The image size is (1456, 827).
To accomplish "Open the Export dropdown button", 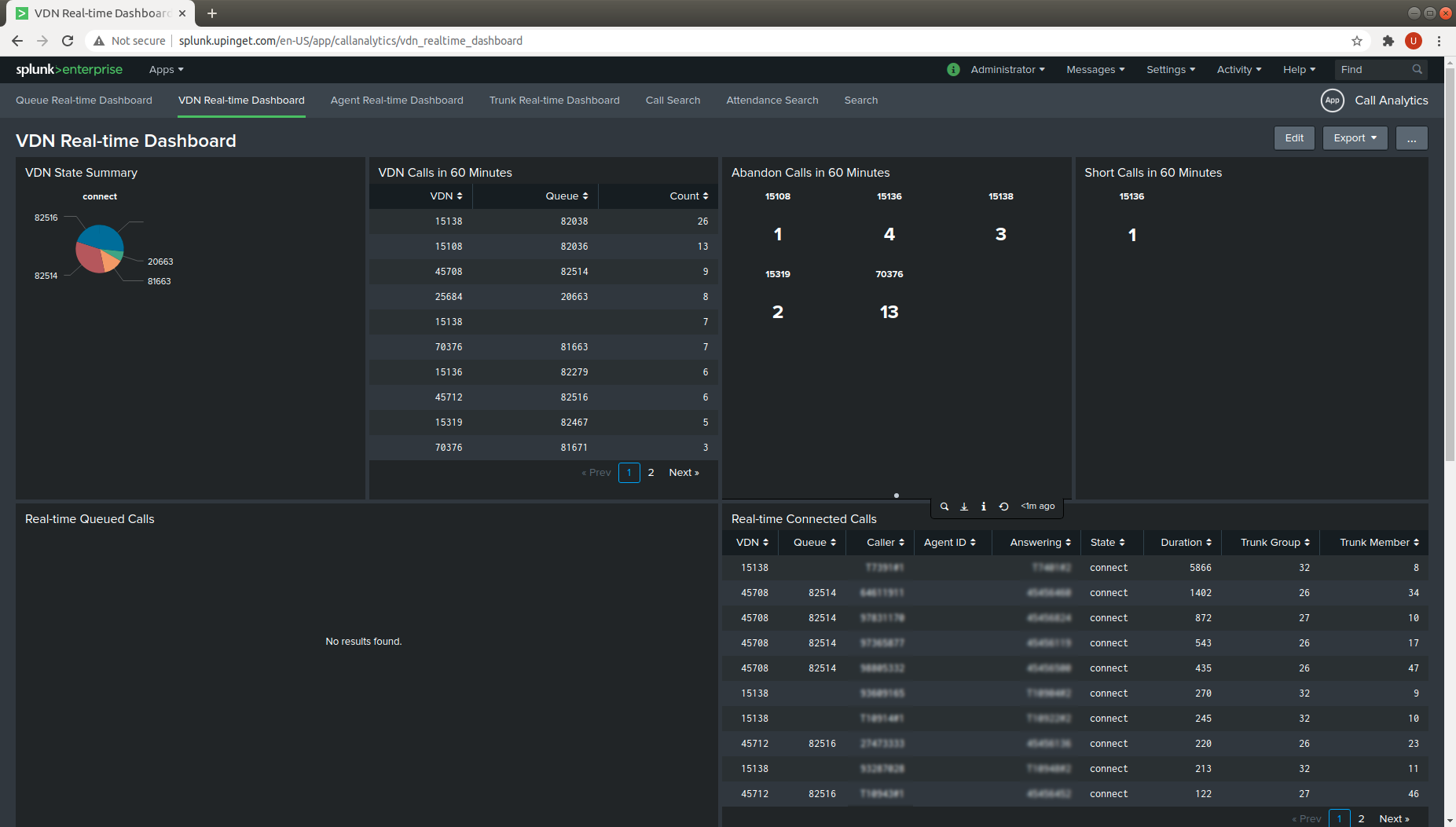I will coord(1355,138).
